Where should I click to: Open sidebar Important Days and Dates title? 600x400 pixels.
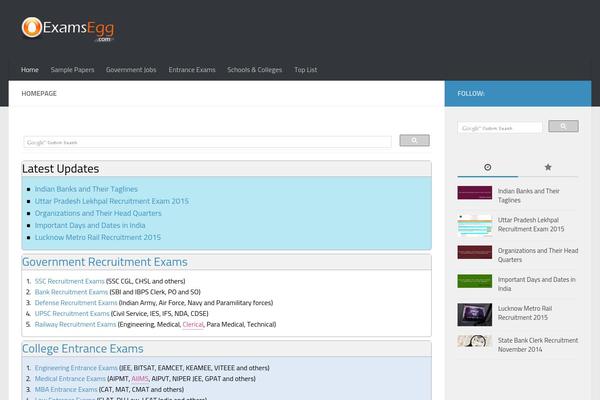(x=536, y=284)
